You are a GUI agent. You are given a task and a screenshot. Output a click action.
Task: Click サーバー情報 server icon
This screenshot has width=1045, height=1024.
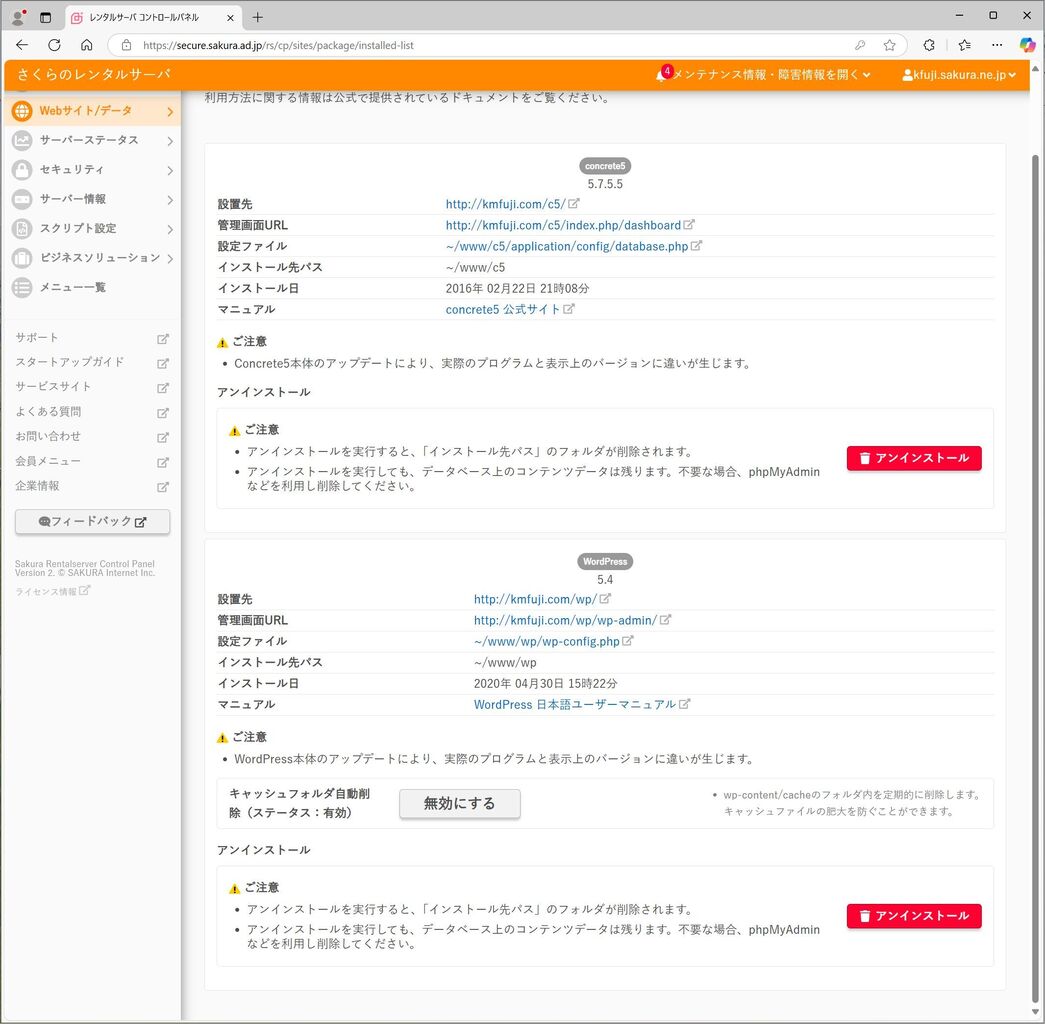click(22, 199)
